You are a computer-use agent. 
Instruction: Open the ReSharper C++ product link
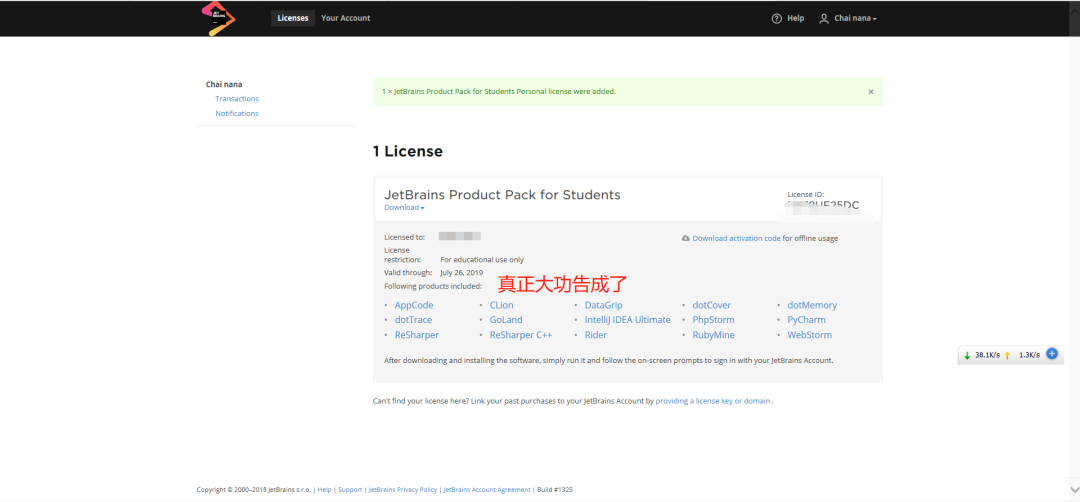pyautogui.click(x=521, y=335)
